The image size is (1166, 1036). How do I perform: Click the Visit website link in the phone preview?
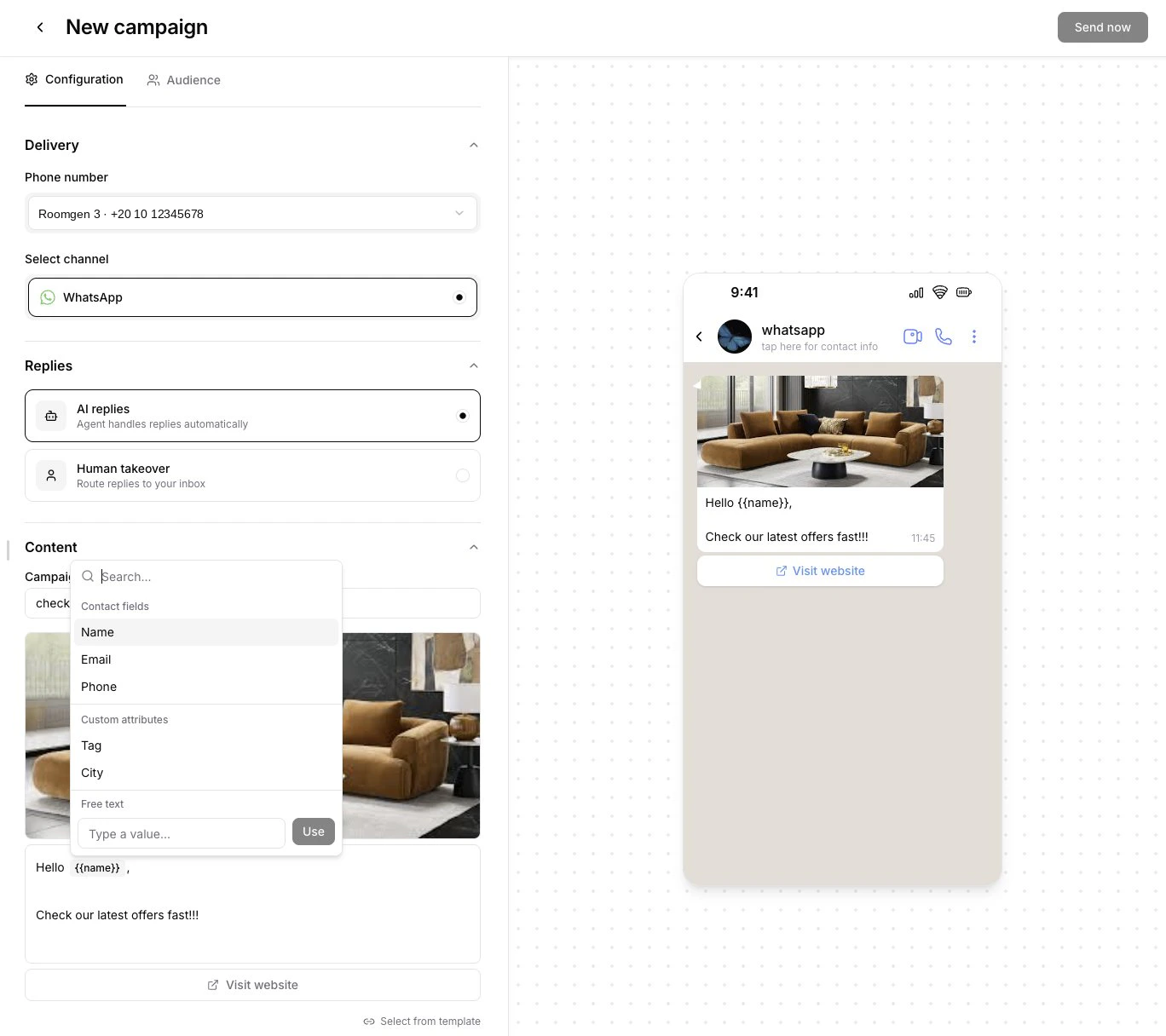tap(820, 571)
